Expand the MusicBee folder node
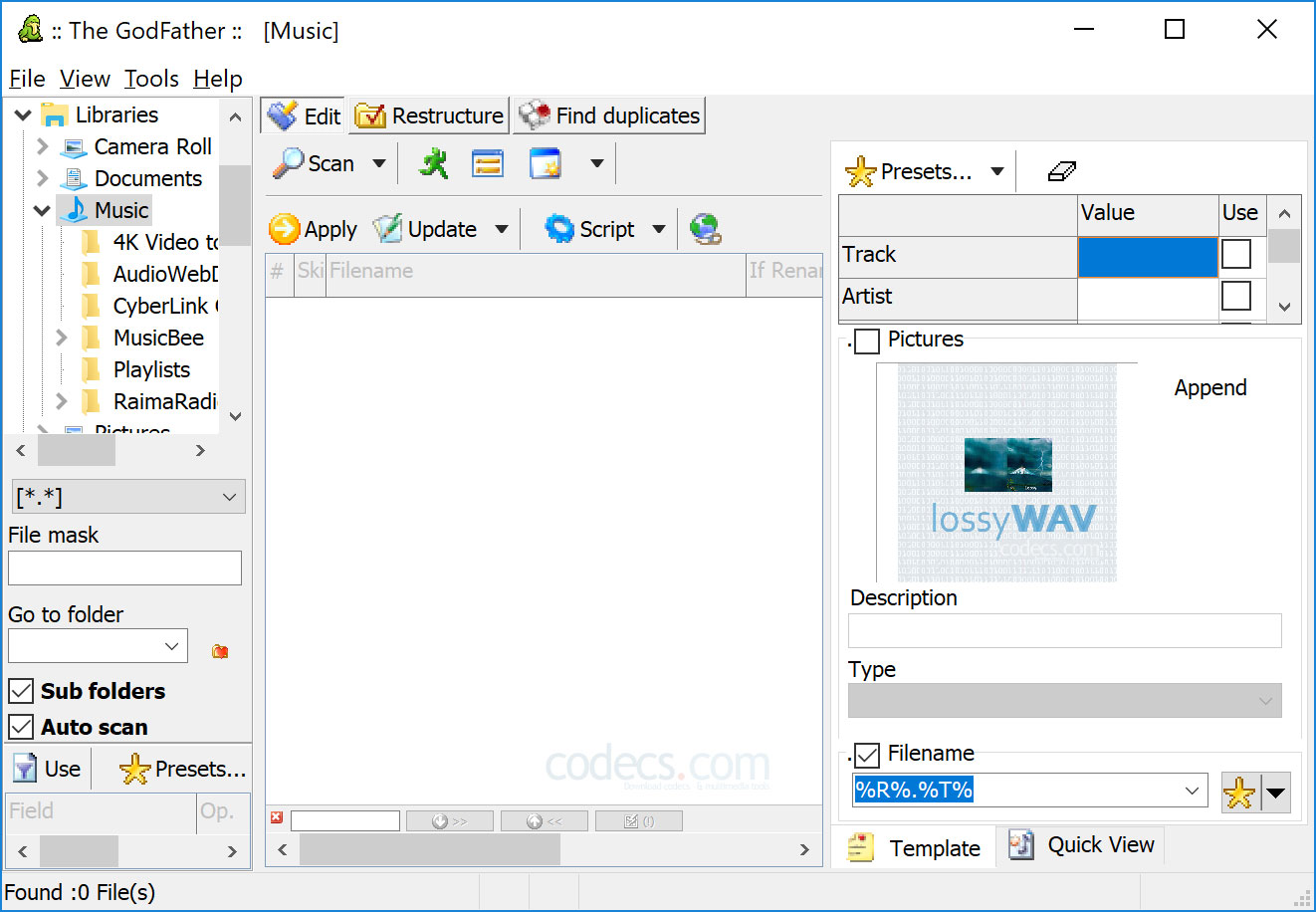Viewport: 1316px width, 912px height. 61,338
